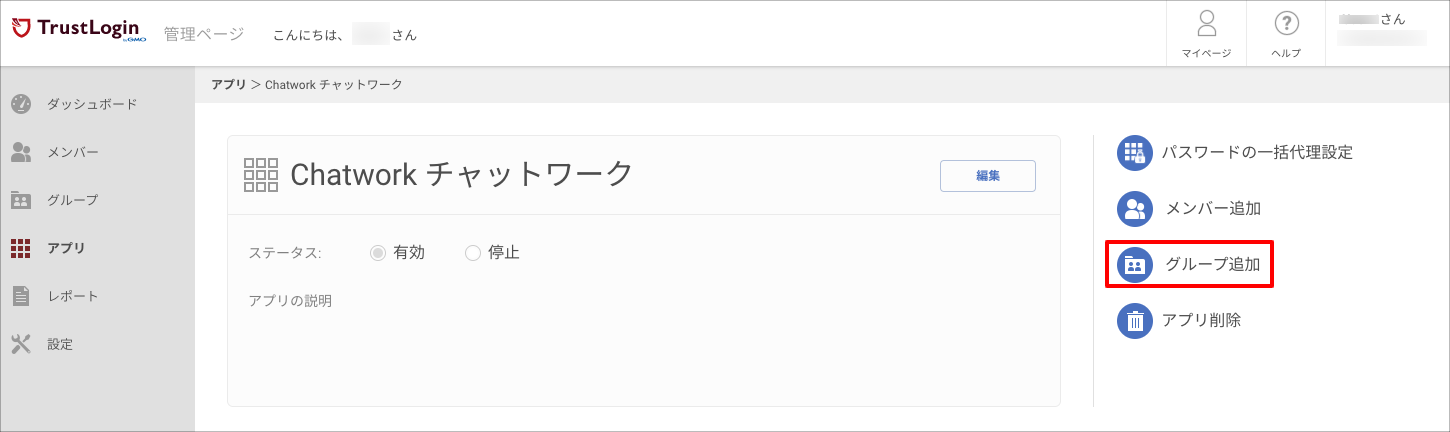Click the マイページ user icon
The image size is (1450, 432).
(x=1206, y=23)
